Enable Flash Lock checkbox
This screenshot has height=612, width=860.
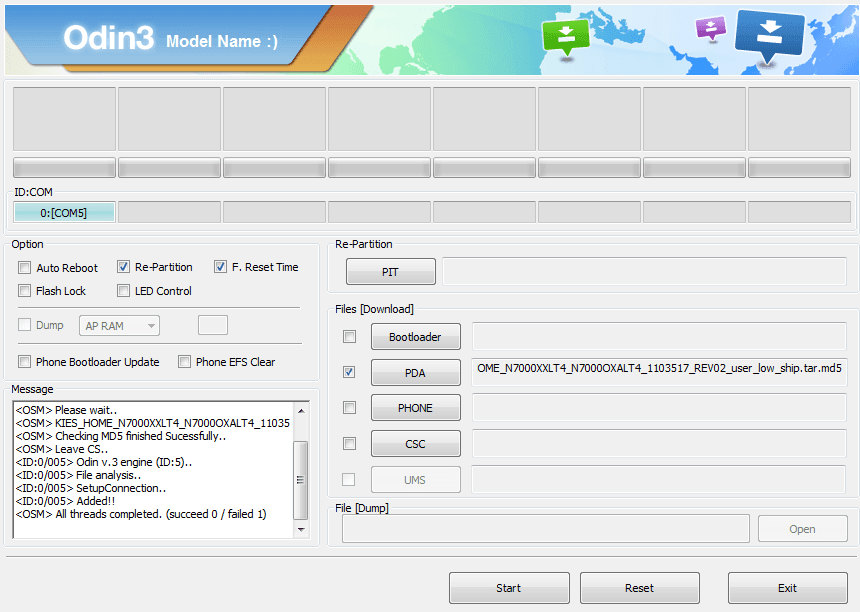[24, 291]
